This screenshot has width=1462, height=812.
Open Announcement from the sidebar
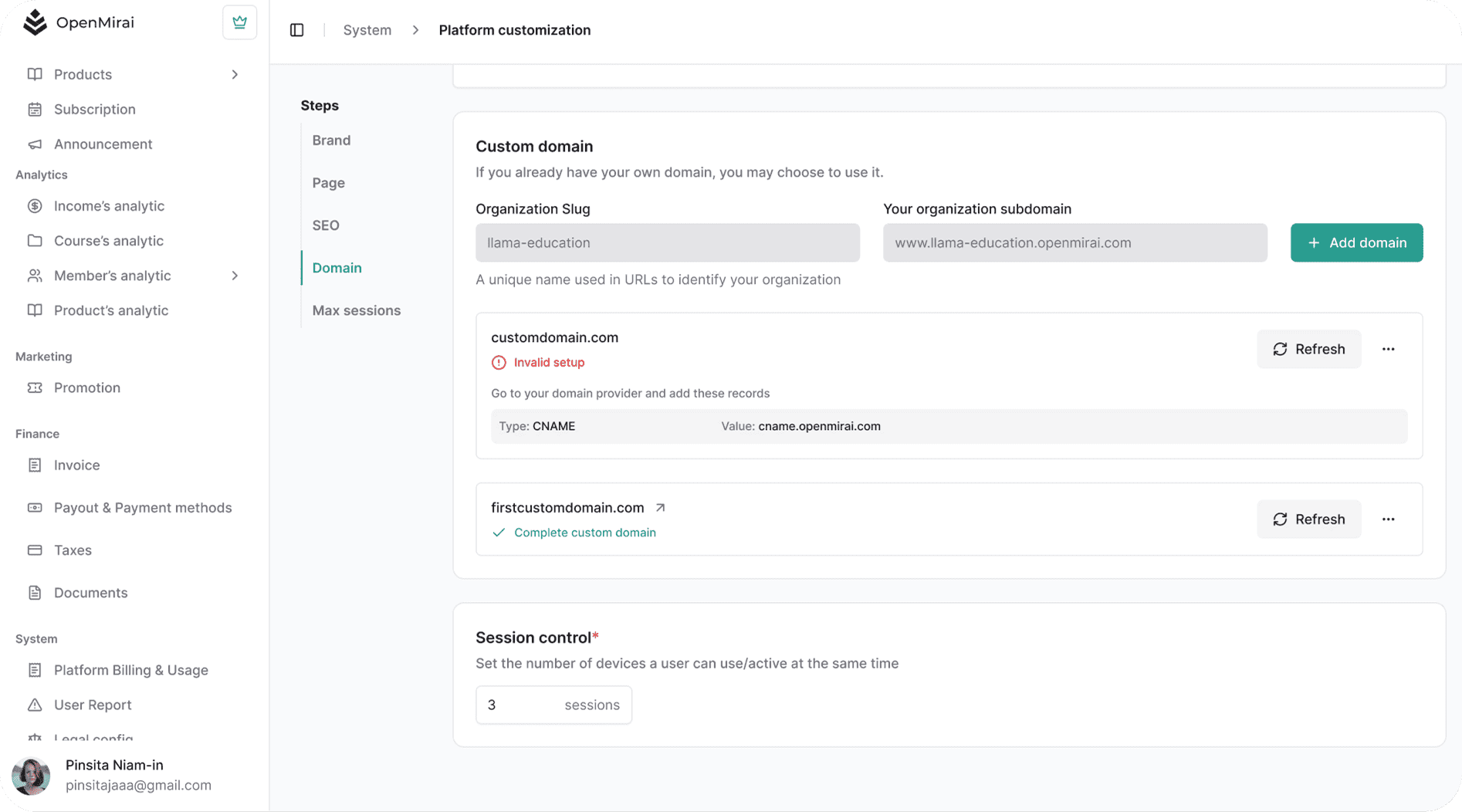[103, 144]
